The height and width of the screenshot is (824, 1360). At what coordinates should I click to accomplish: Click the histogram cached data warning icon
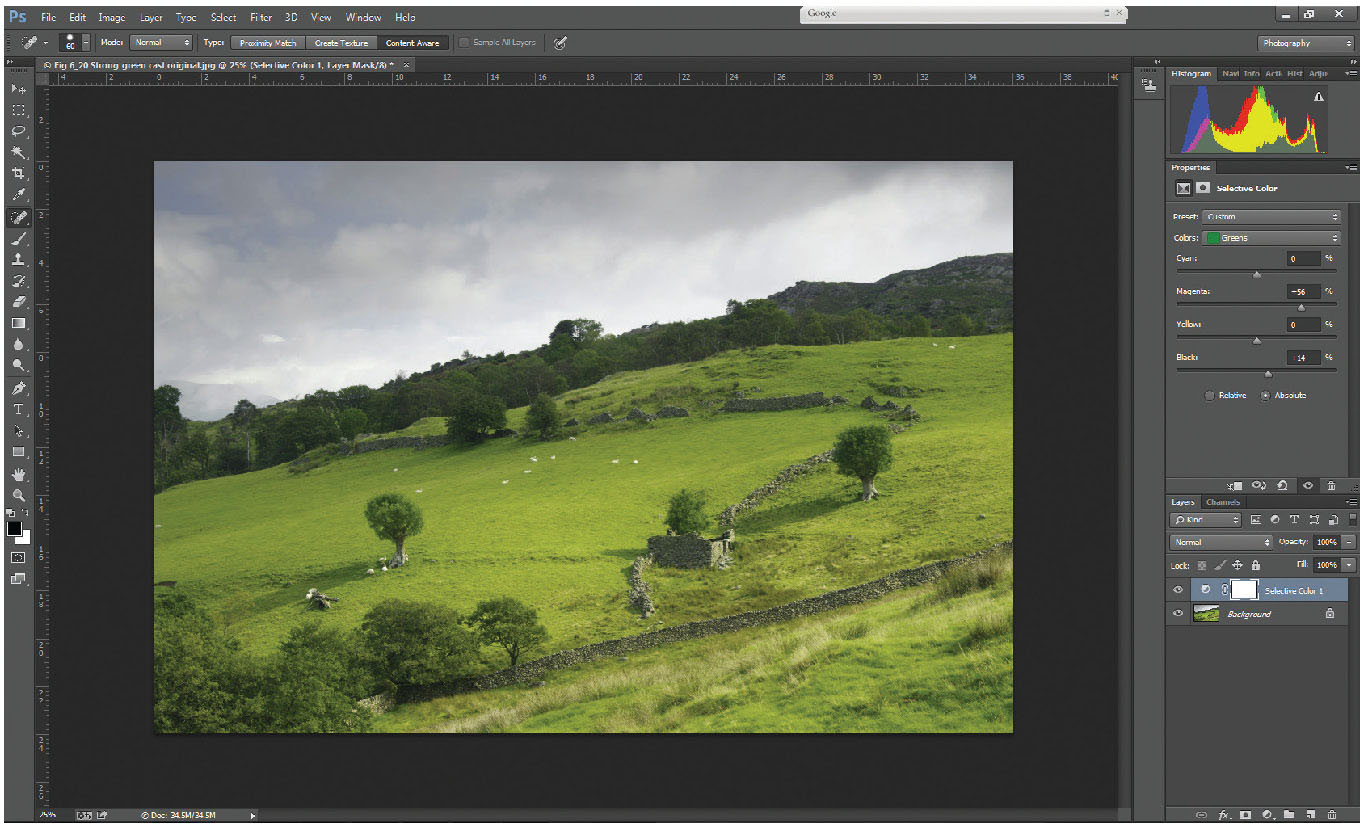point(1318,97)
